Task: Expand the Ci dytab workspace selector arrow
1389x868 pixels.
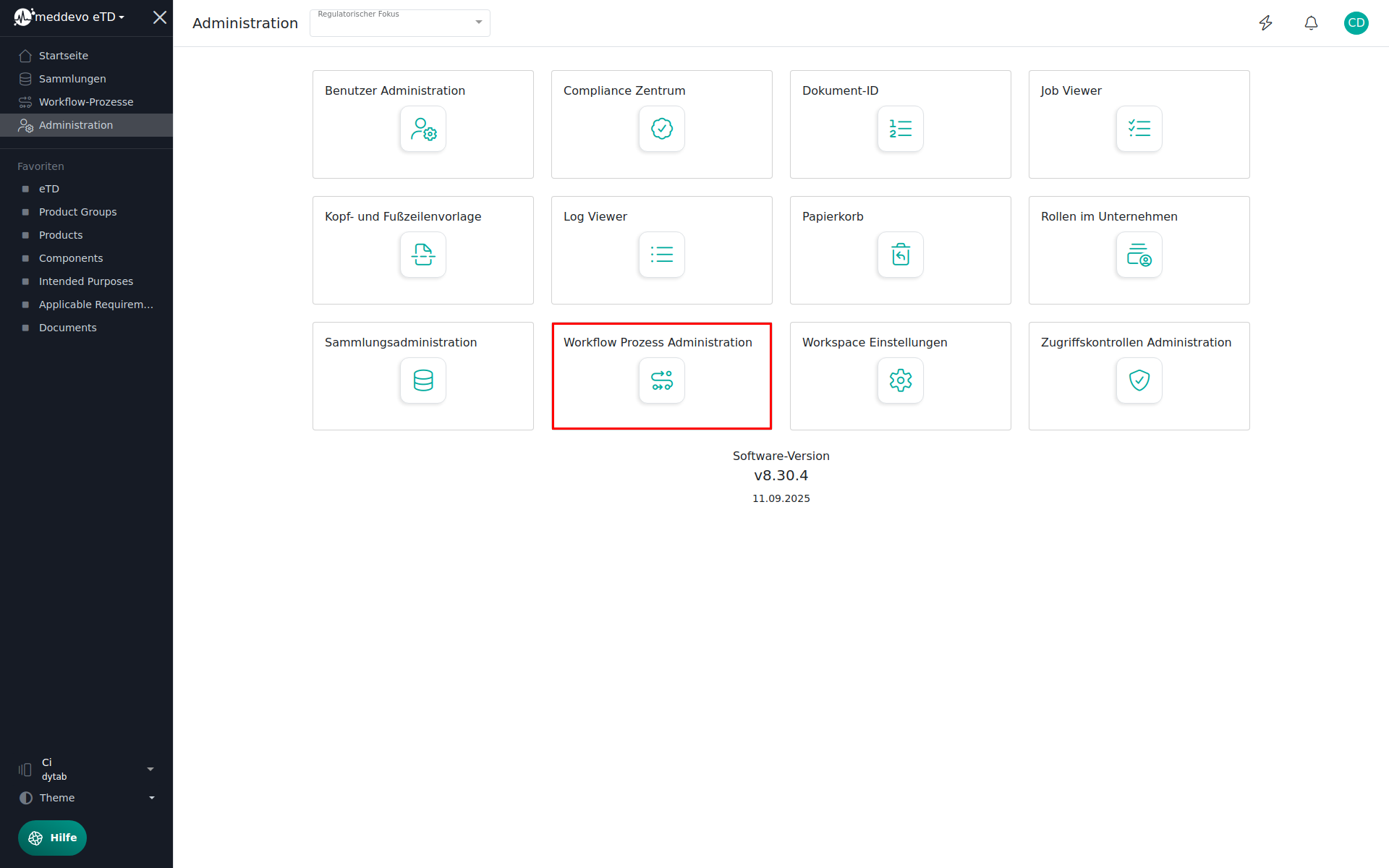Action: (x=150, y=769)
